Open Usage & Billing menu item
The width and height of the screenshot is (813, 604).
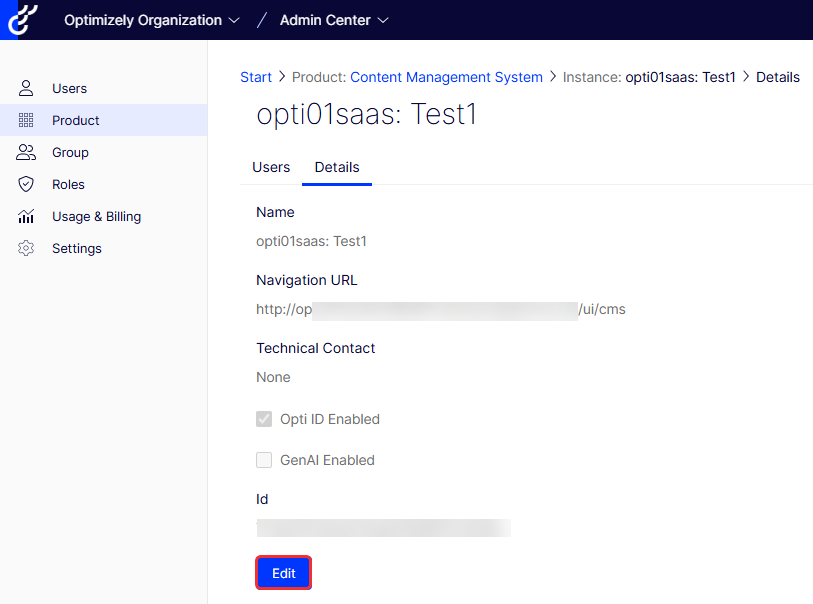96,217
